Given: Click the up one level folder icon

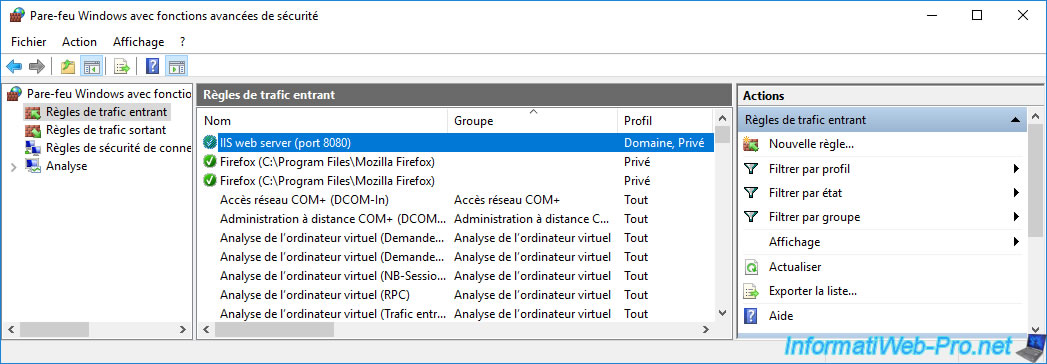Looking at the screenshot, I should (x=67, y=66).
